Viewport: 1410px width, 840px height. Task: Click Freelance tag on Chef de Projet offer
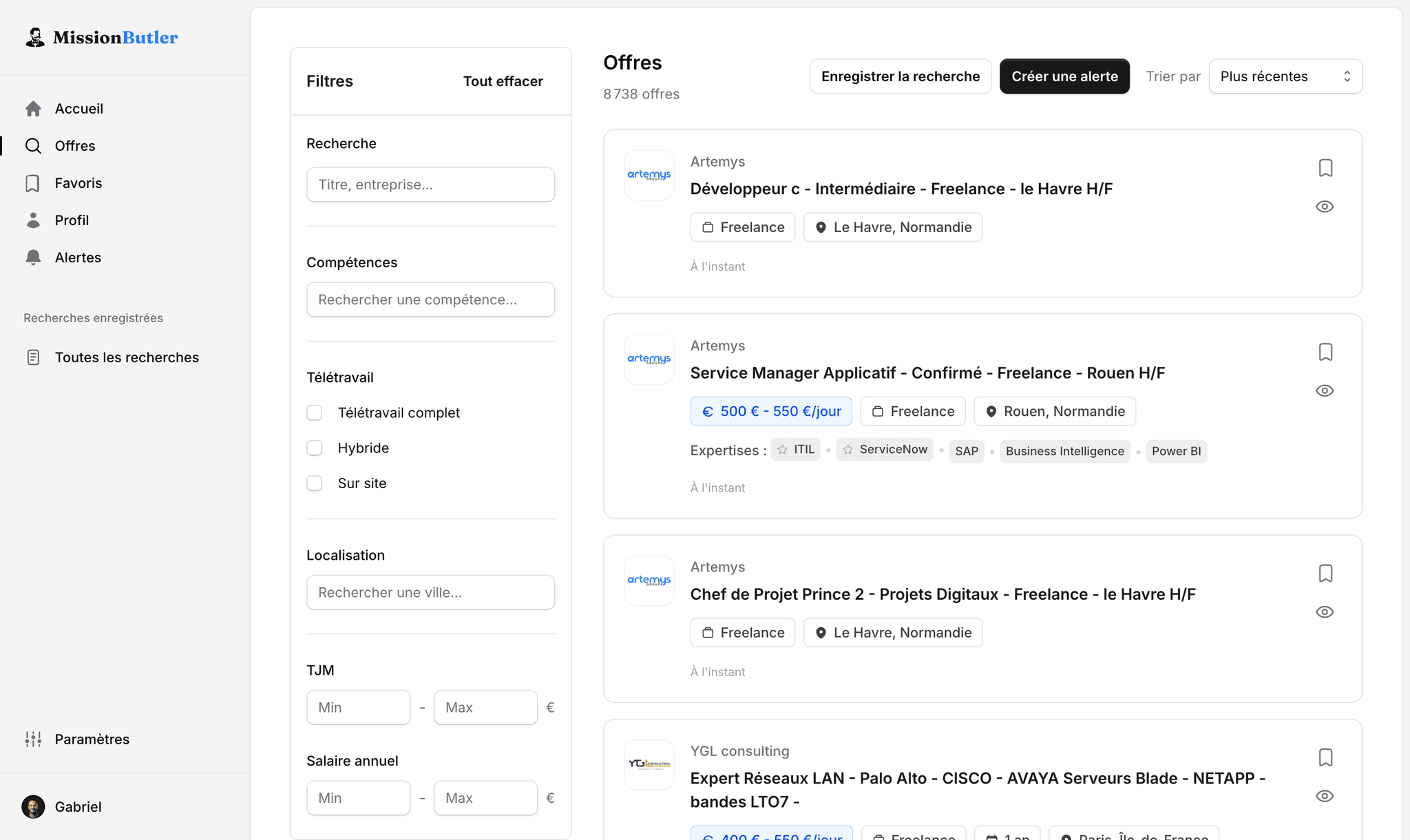coord(743,633)
